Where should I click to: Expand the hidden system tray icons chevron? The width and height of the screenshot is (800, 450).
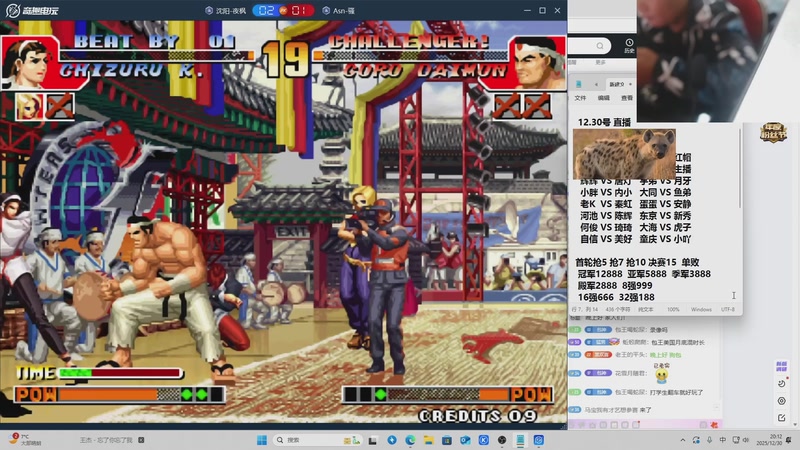(x=683, y=440)
